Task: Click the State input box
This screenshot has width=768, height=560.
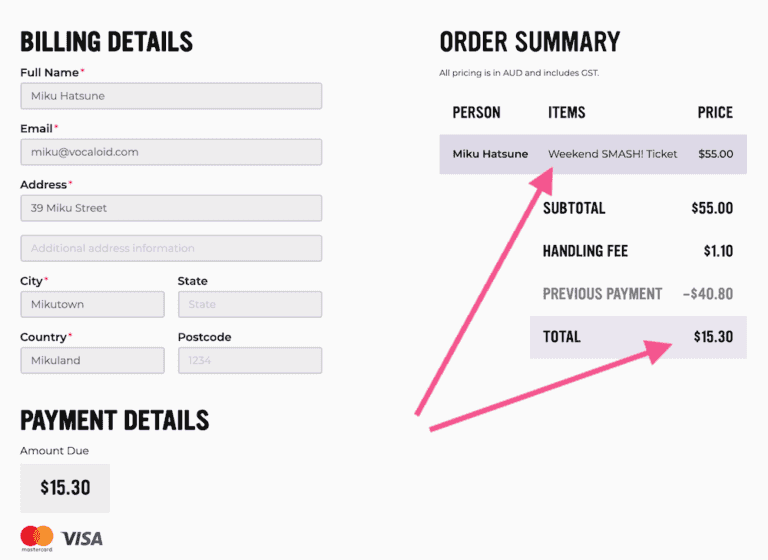Action: (250, 304)
